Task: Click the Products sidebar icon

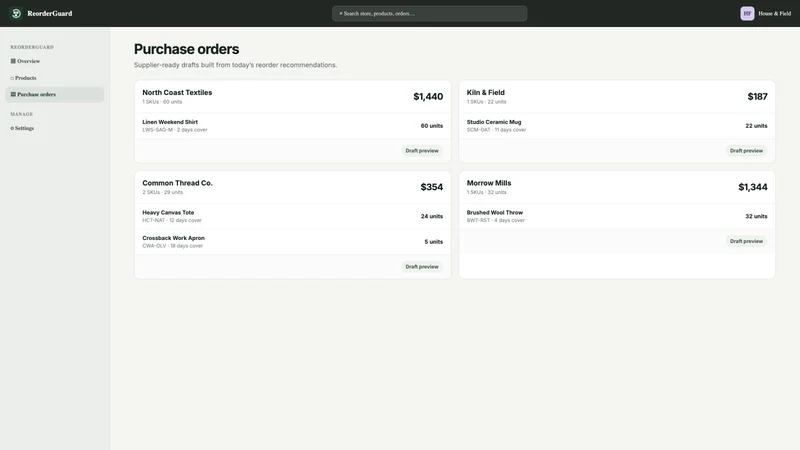Action: 12,78
